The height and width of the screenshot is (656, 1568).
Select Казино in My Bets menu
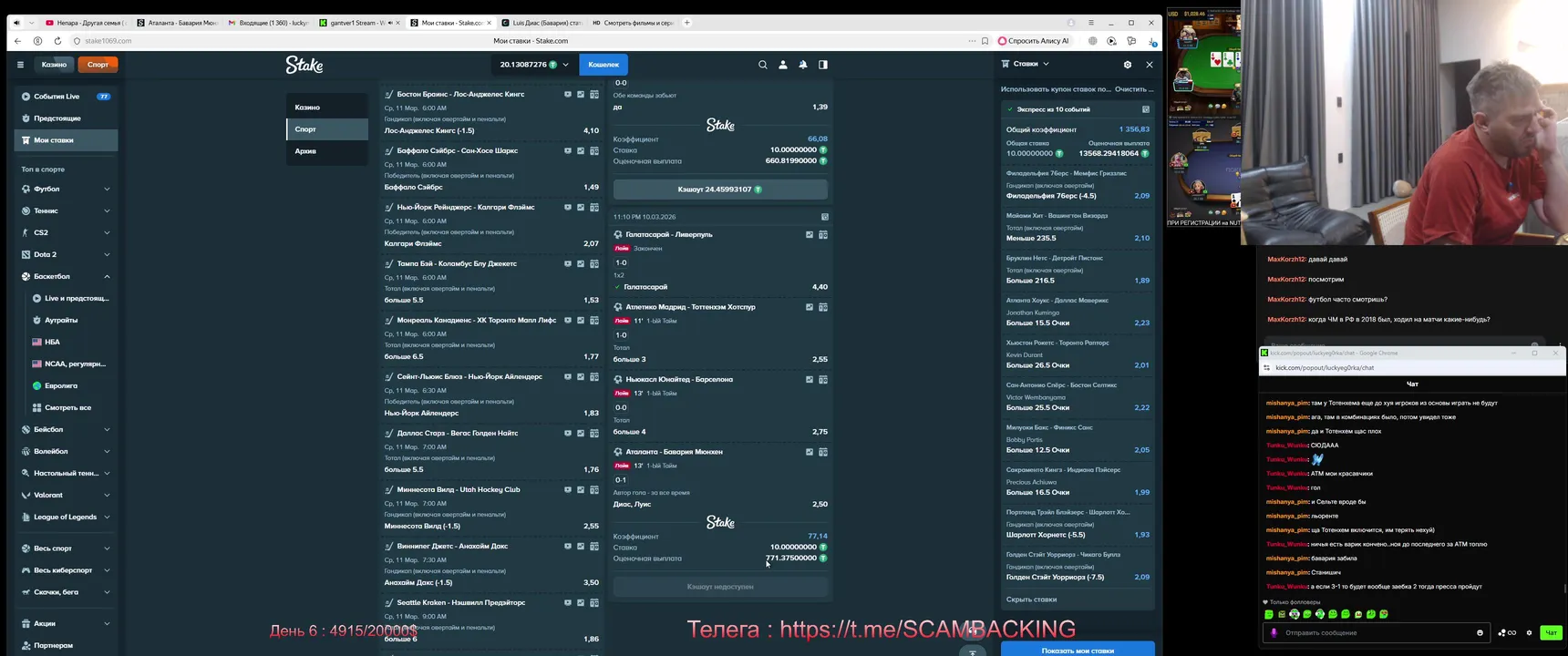[x=327, y=108]
